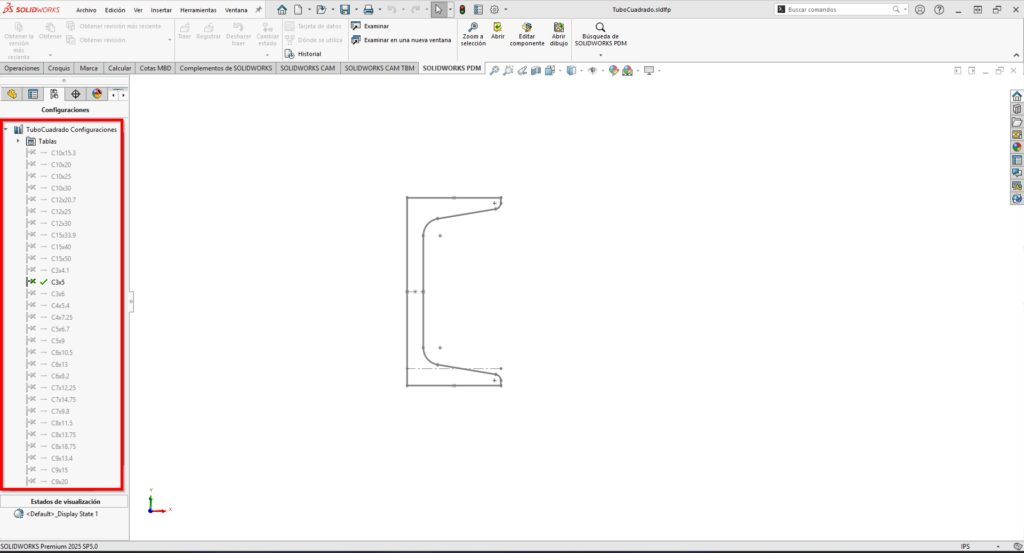Open the Edit appearance icon
Screen dimensions: 1024x553
click(x=613, y=70)
